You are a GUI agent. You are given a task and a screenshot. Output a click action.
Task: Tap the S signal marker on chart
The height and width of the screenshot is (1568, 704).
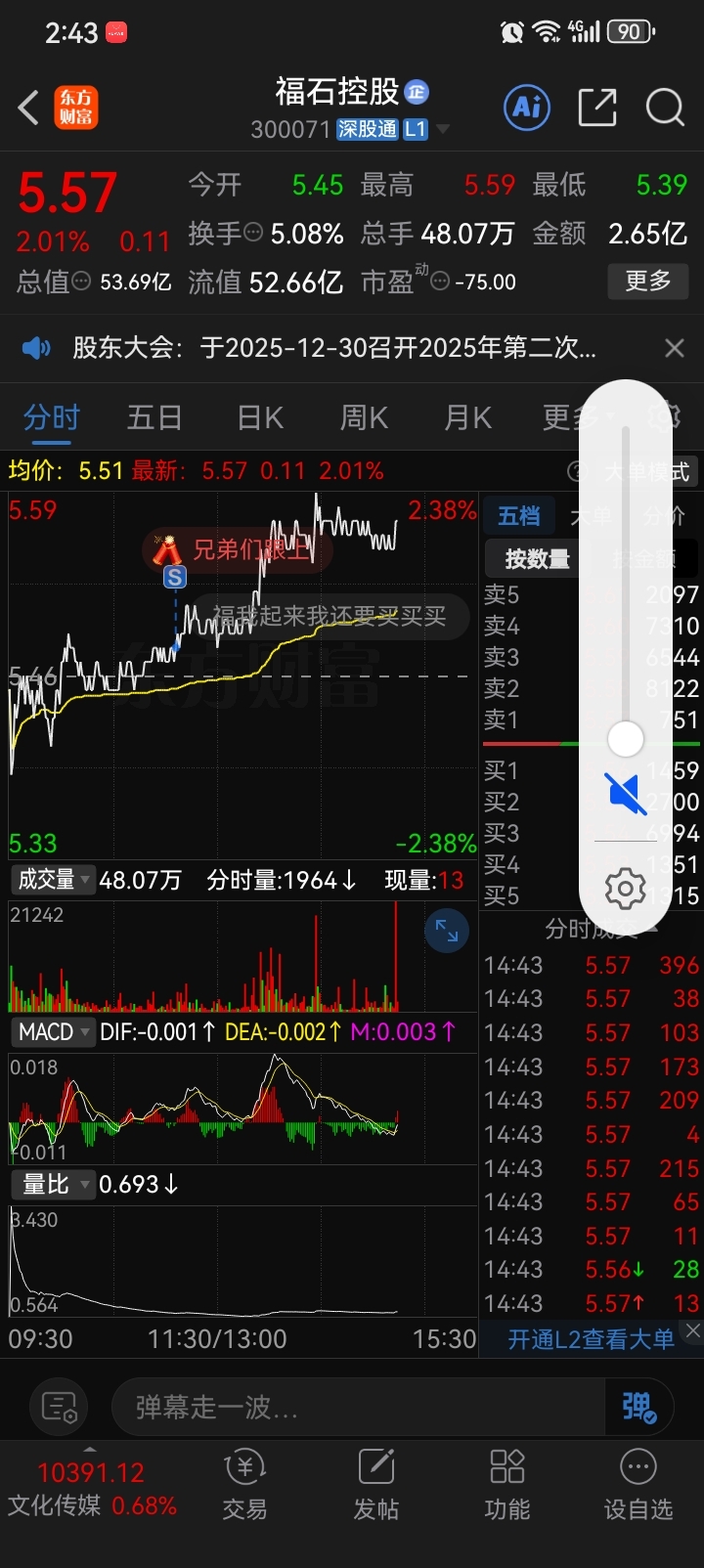174,577
